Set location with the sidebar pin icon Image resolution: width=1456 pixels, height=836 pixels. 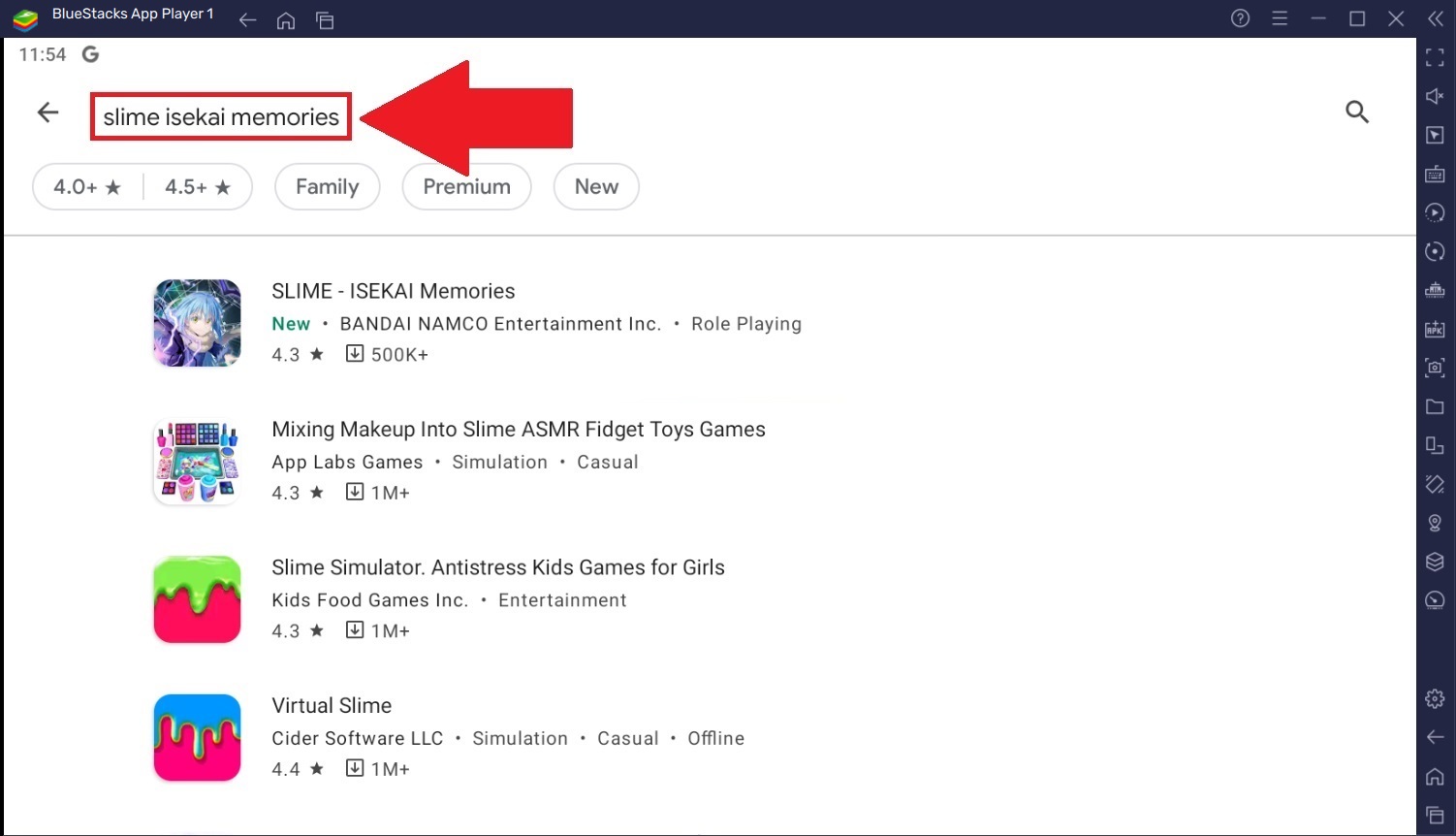(1436, 523)
